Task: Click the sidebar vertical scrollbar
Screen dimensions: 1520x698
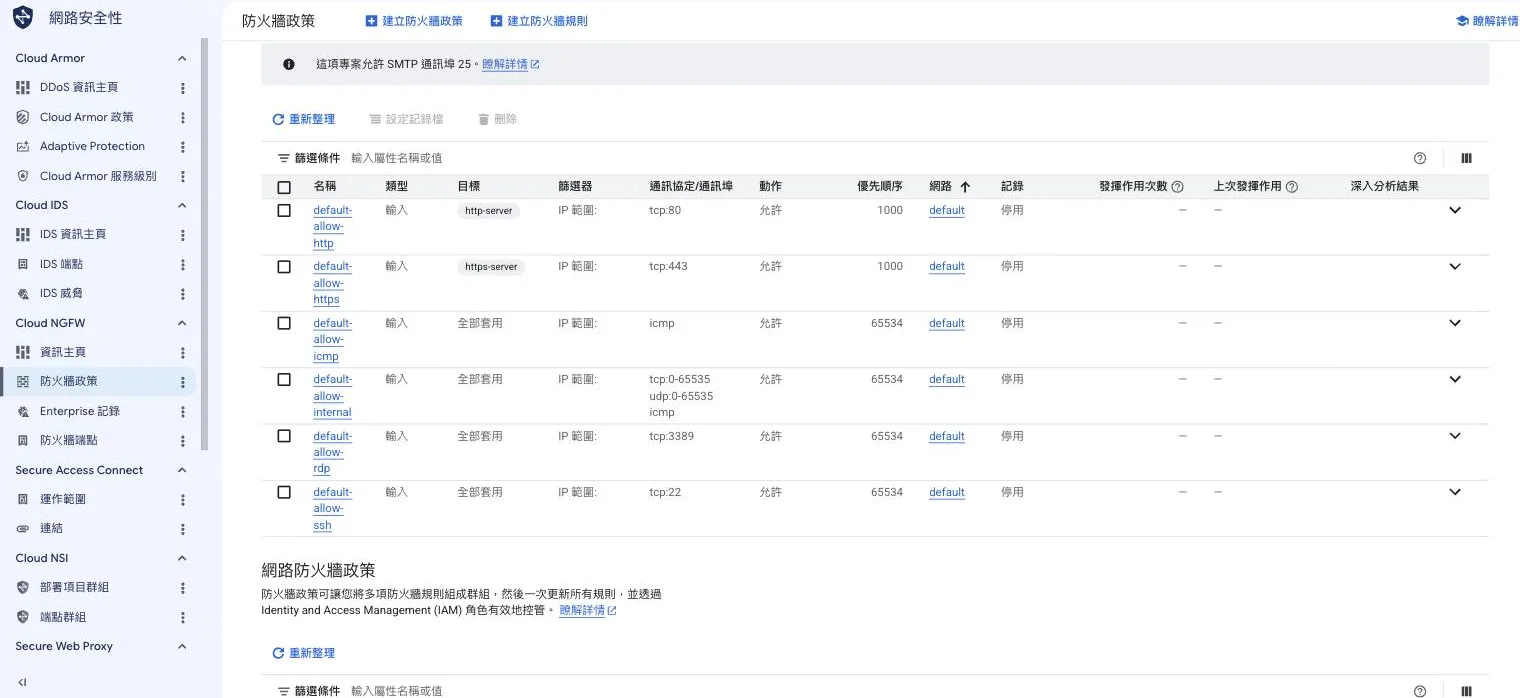Action: [205, 245]
